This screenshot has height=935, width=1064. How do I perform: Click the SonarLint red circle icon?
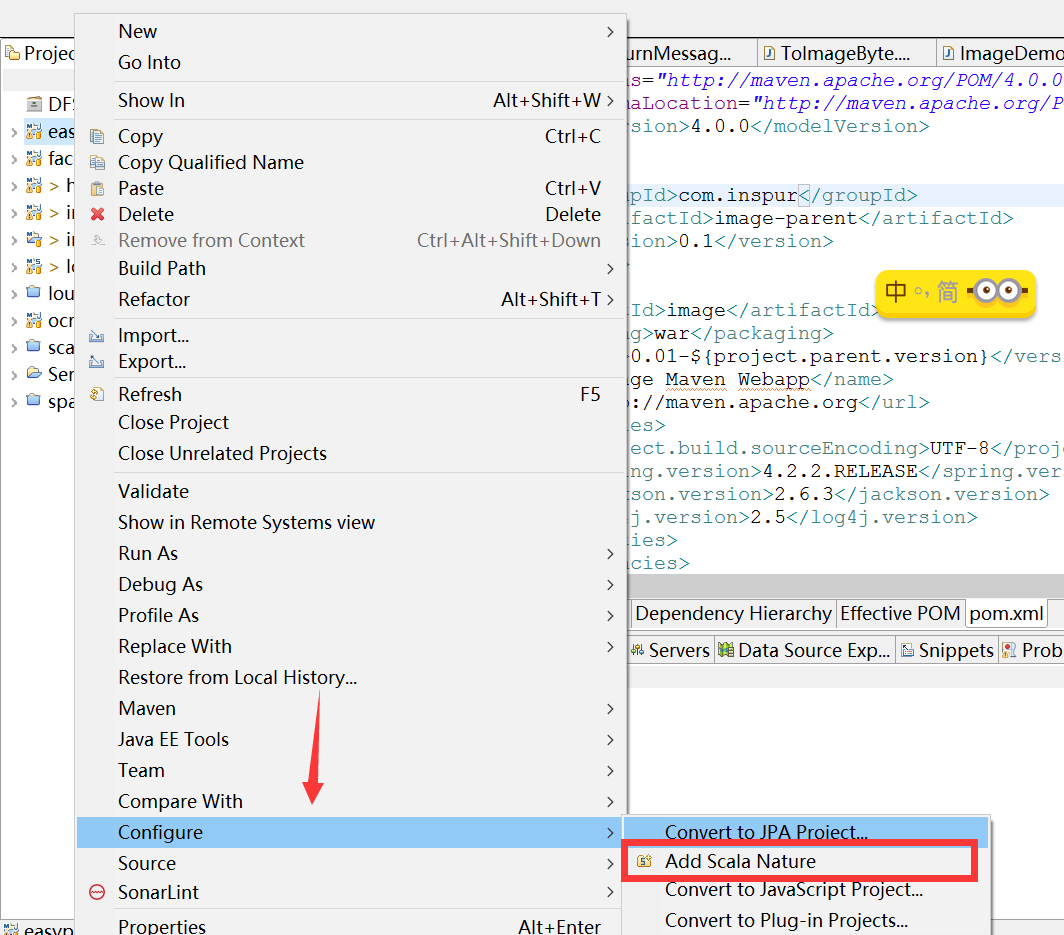tap(97, 892)
